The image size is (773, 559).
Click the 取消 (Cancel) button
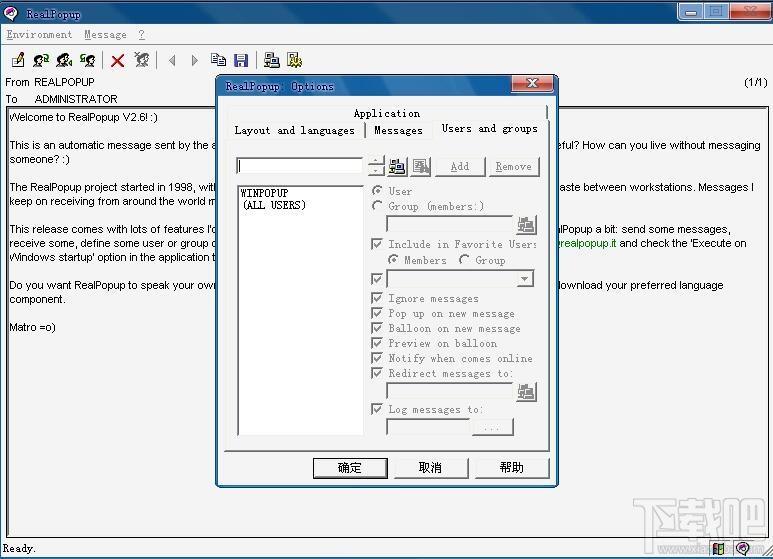point(430,468)
